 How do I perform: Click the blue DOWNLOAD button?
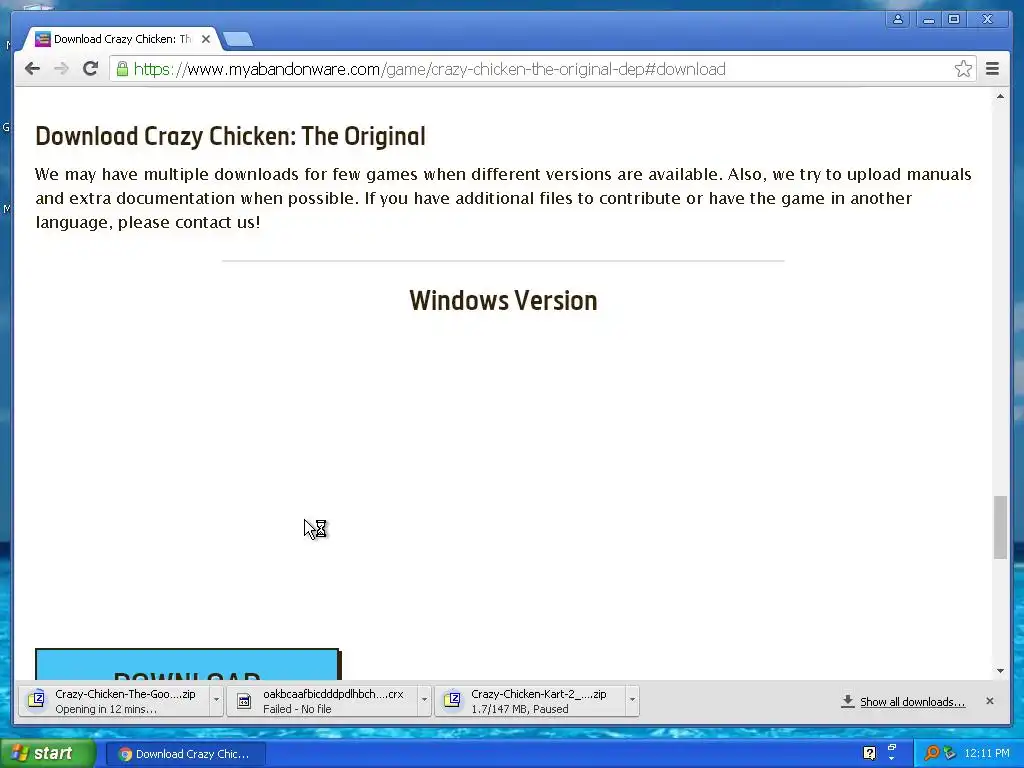187,664
